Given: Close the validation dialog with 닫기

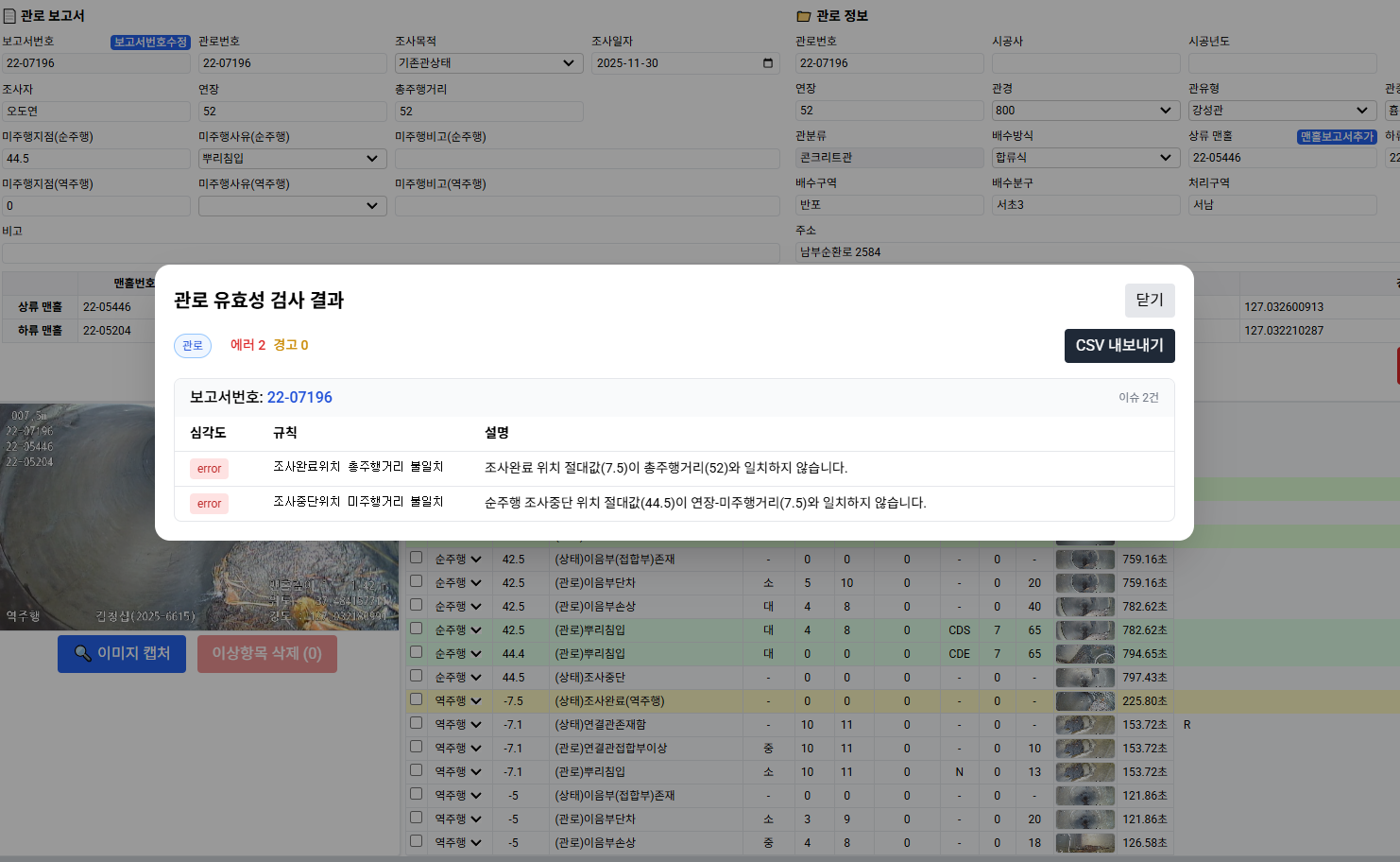Looking at the screenshot, I should [x=1149, y=301].
